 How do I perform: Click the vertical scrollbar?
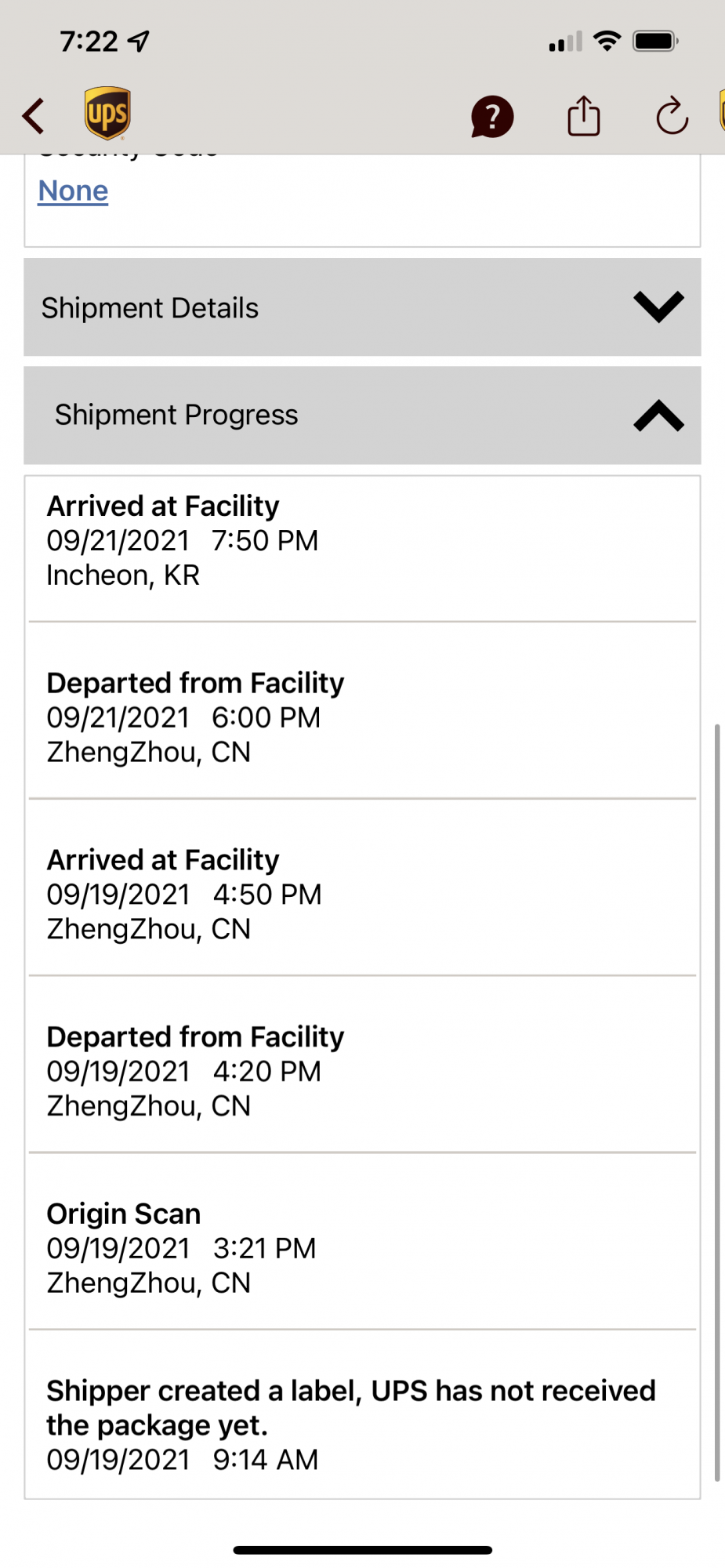(x=716, y=1102)
